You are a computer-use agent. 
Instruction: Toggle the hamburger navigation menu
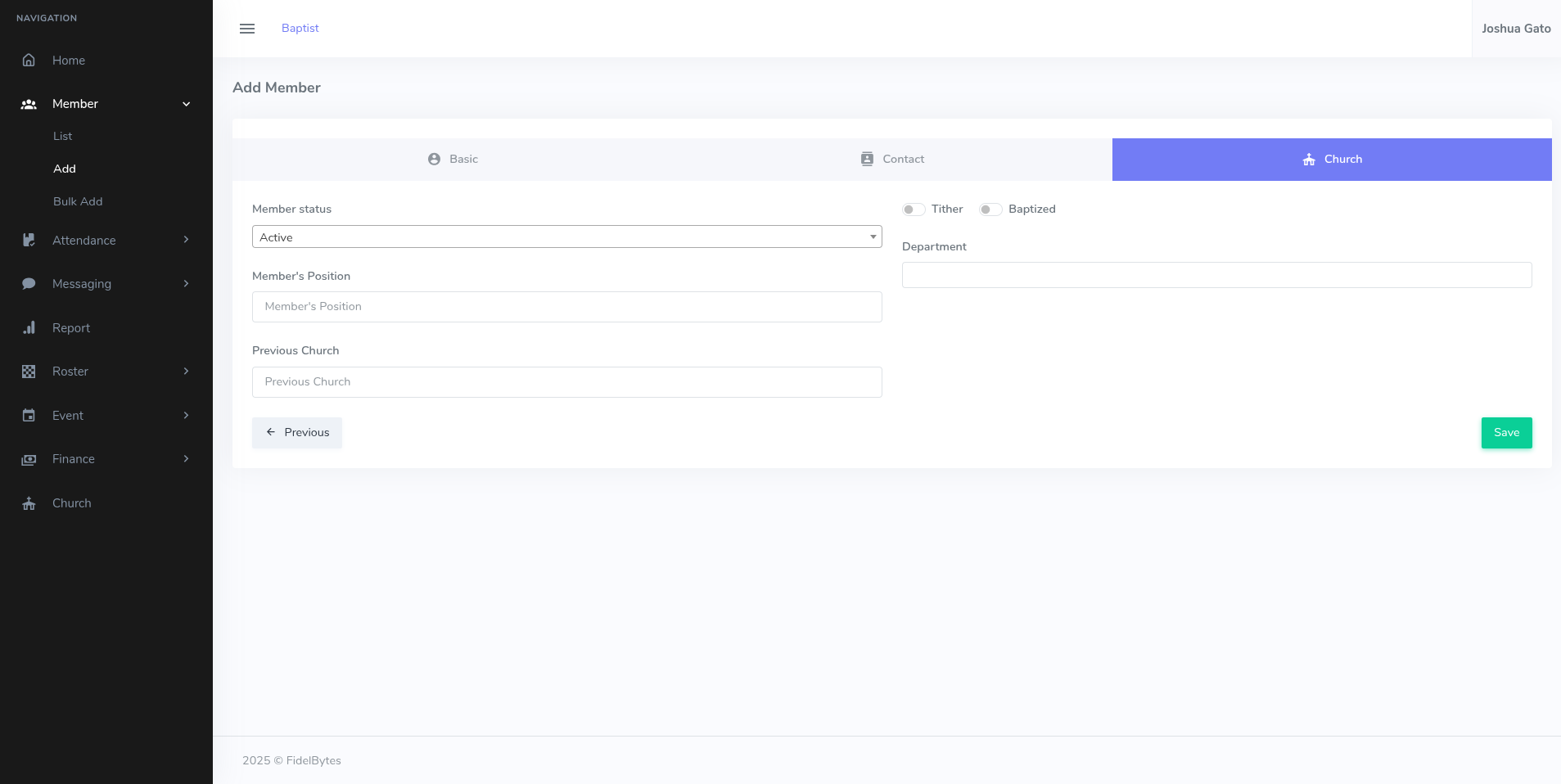tap(247, 28)
